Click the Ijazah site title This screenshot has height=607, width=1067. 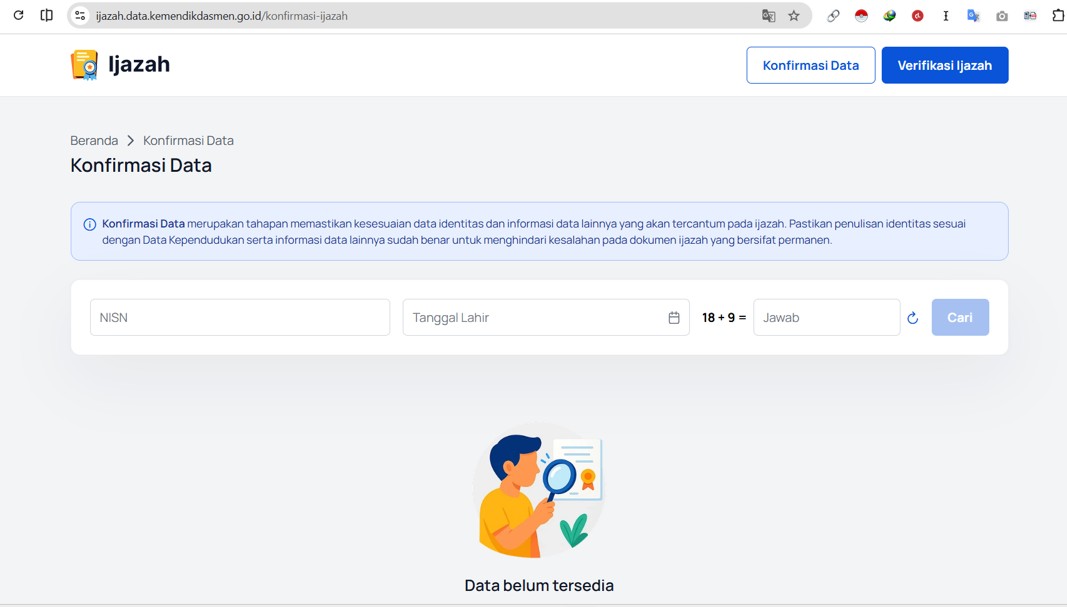(x=139, y=65)
